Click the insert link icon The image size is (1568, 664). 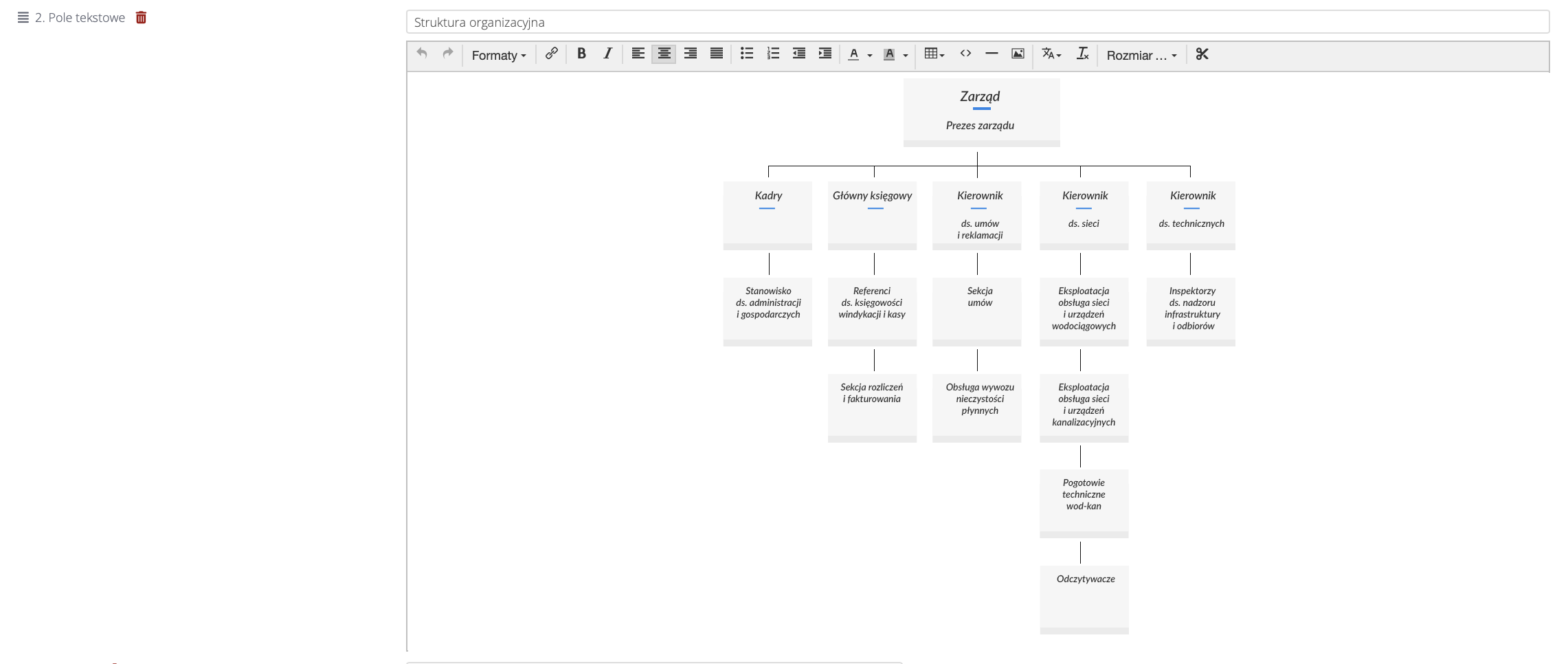[551, 54]
